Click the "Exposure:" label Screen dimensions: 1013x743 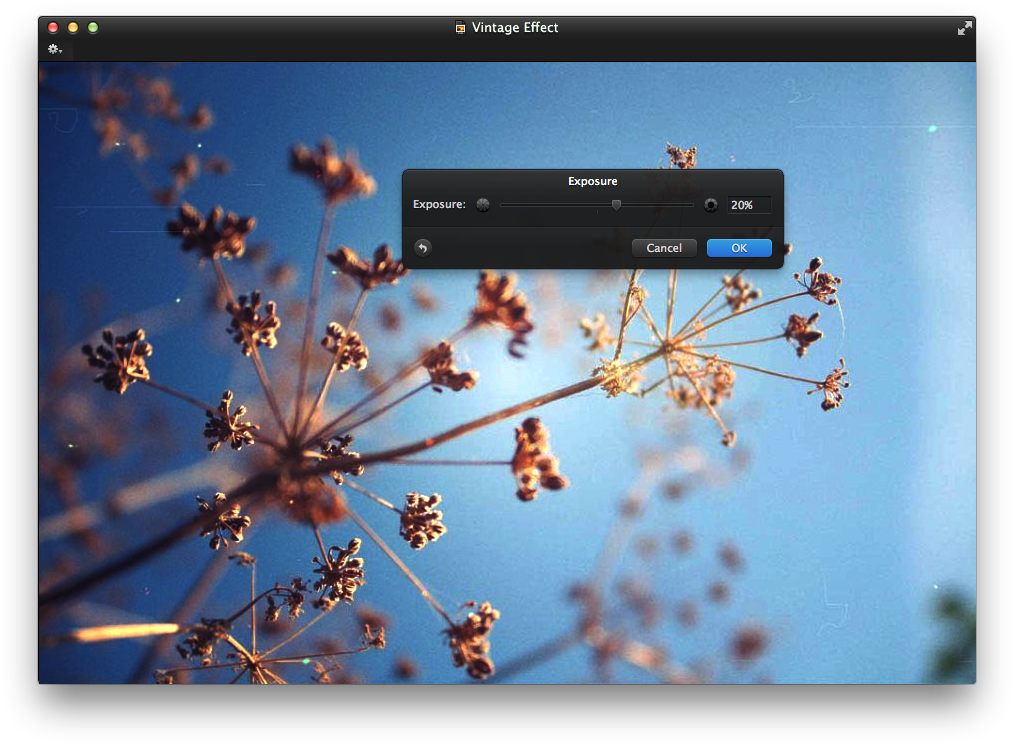coord(439,204)
